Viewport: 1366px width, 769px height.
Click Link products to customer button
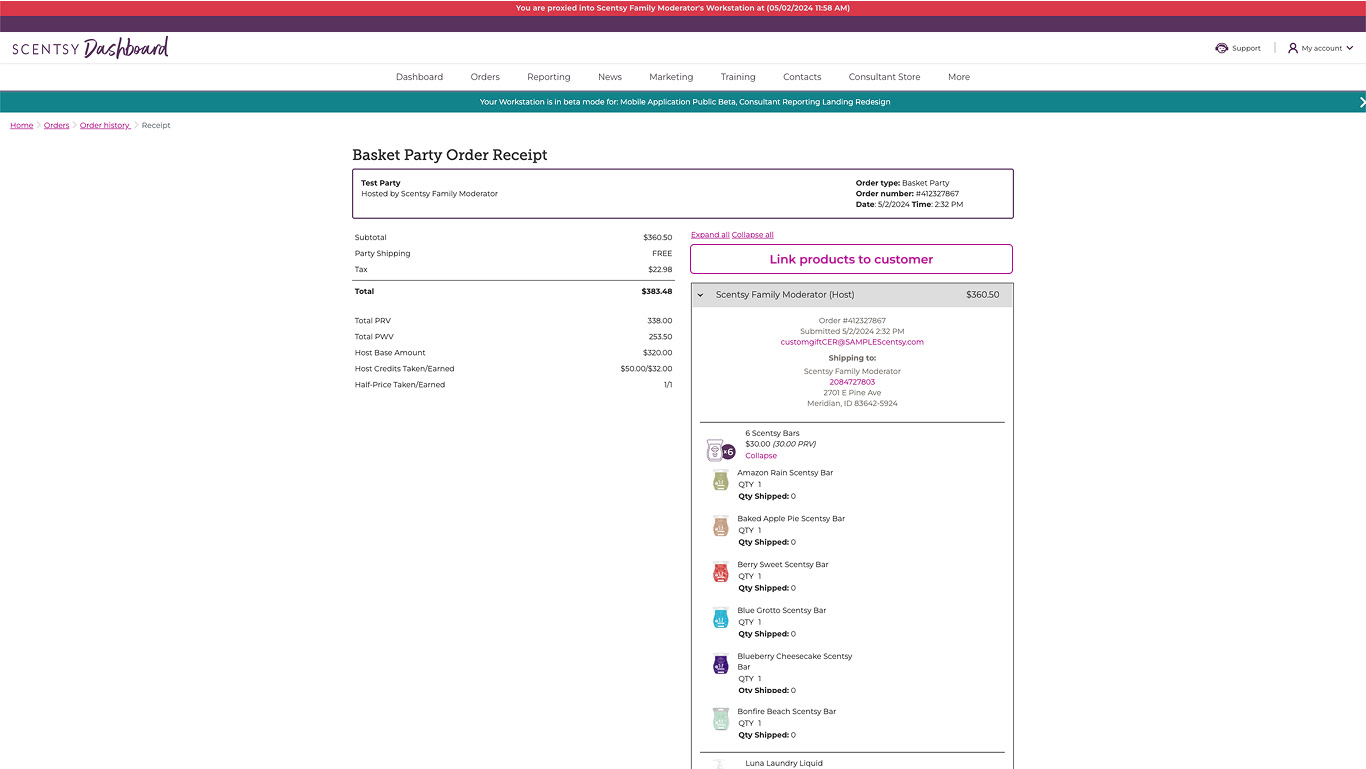(851, 259)
